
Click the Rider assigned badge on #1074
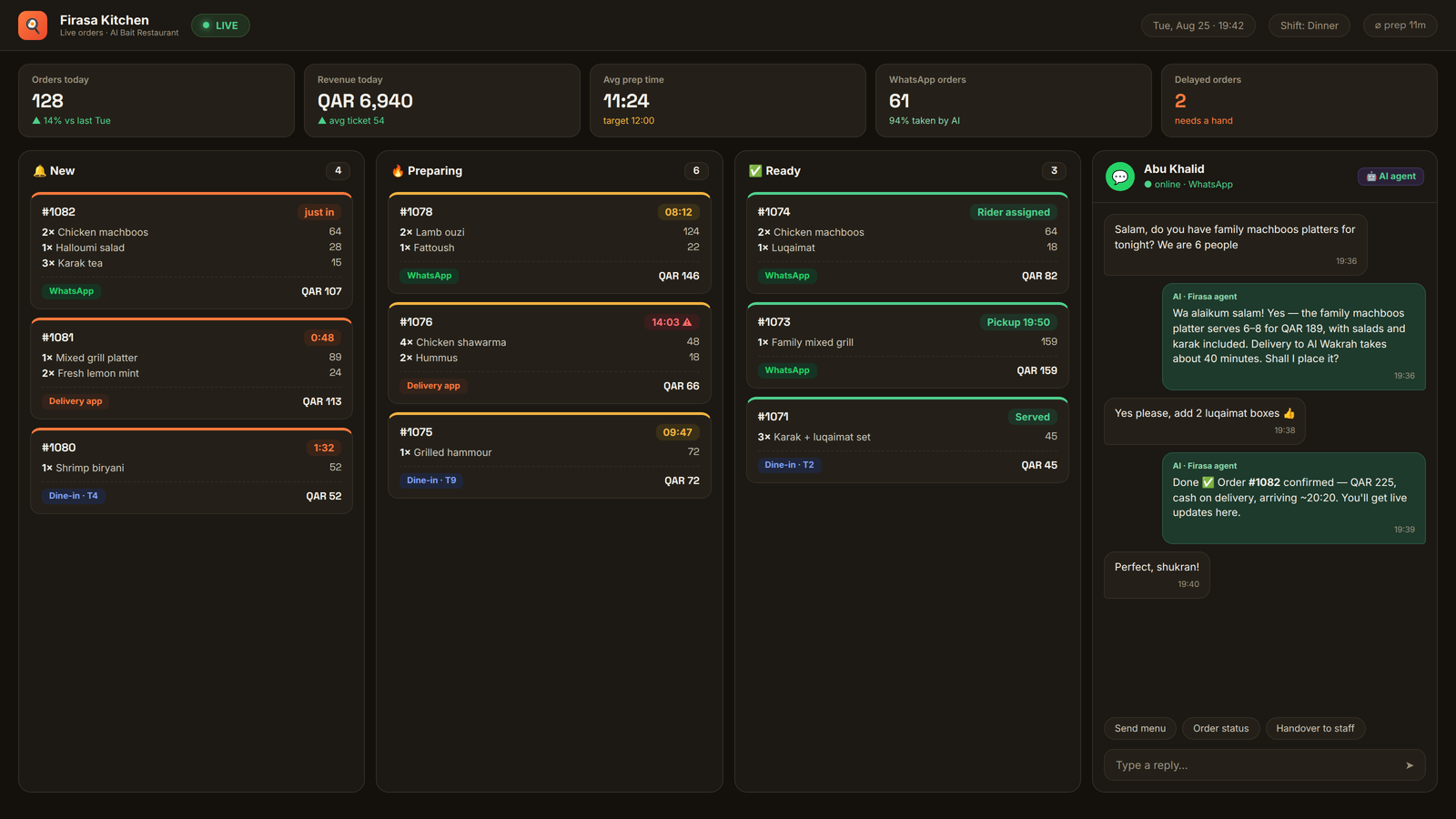tap(1014, 212)
